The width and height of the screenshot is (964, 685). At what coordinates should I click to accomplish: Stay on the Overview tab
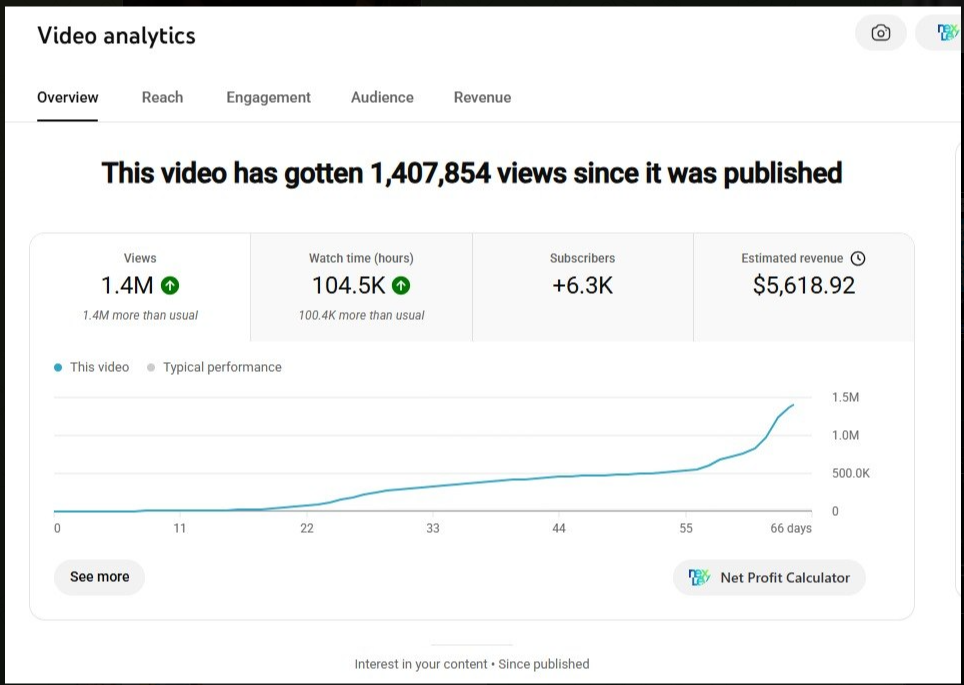coord(68,98)
